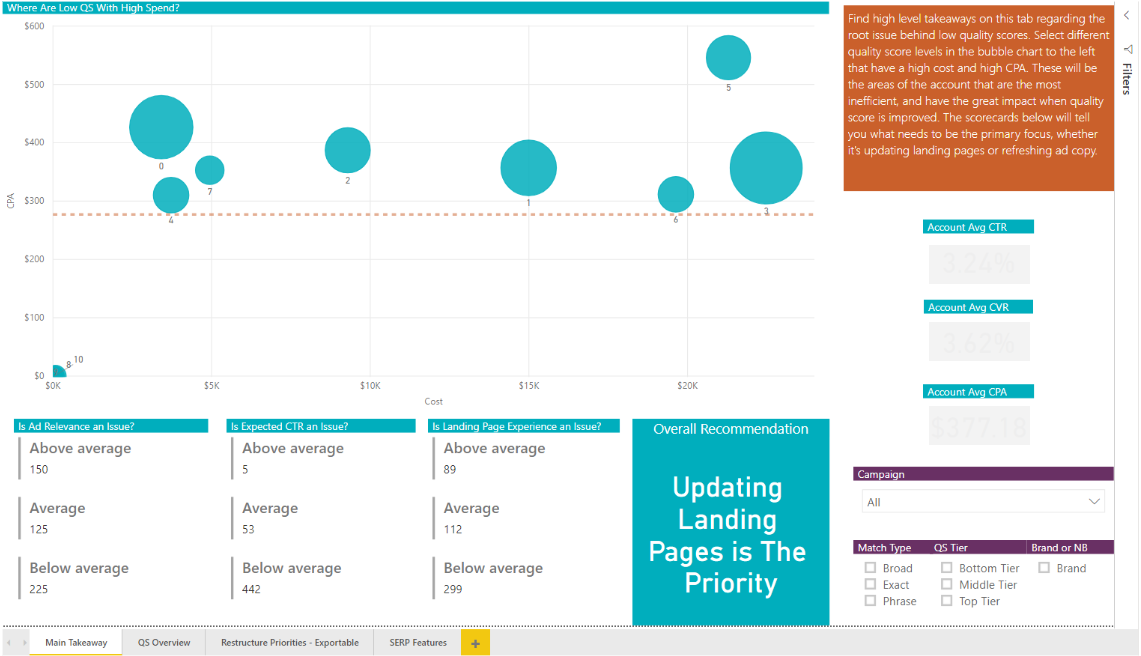Enable the Broad match type checkbox
Screen dimensions: 1141x656
(871, 568)
